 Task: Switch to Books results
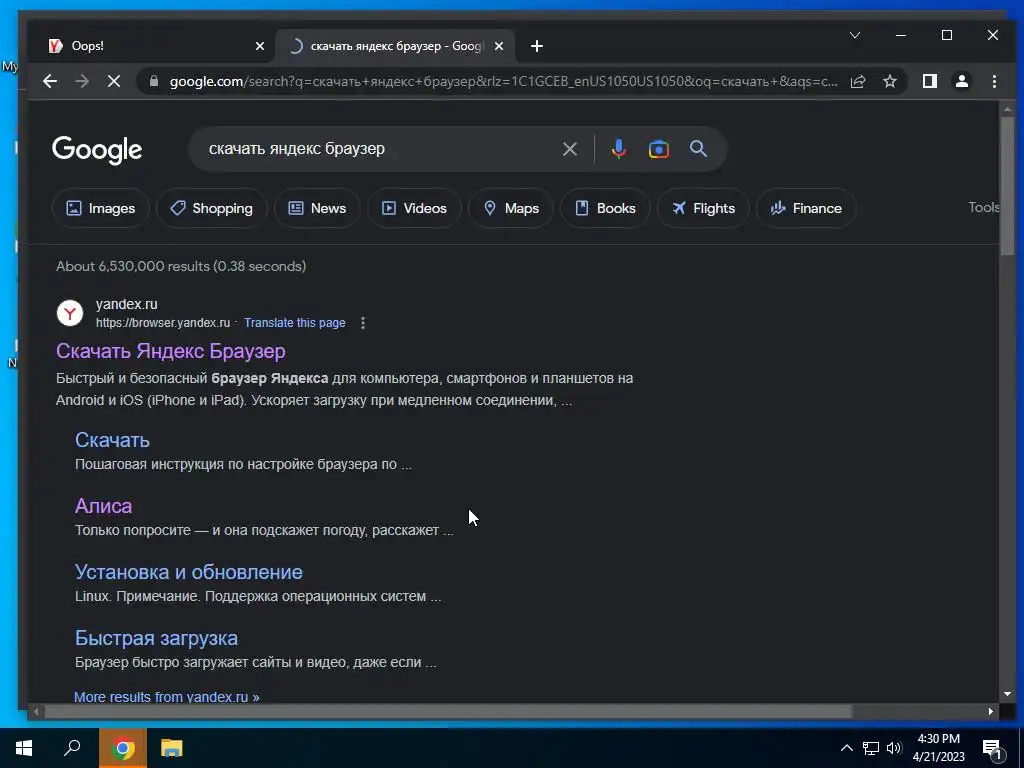[605, 208]
